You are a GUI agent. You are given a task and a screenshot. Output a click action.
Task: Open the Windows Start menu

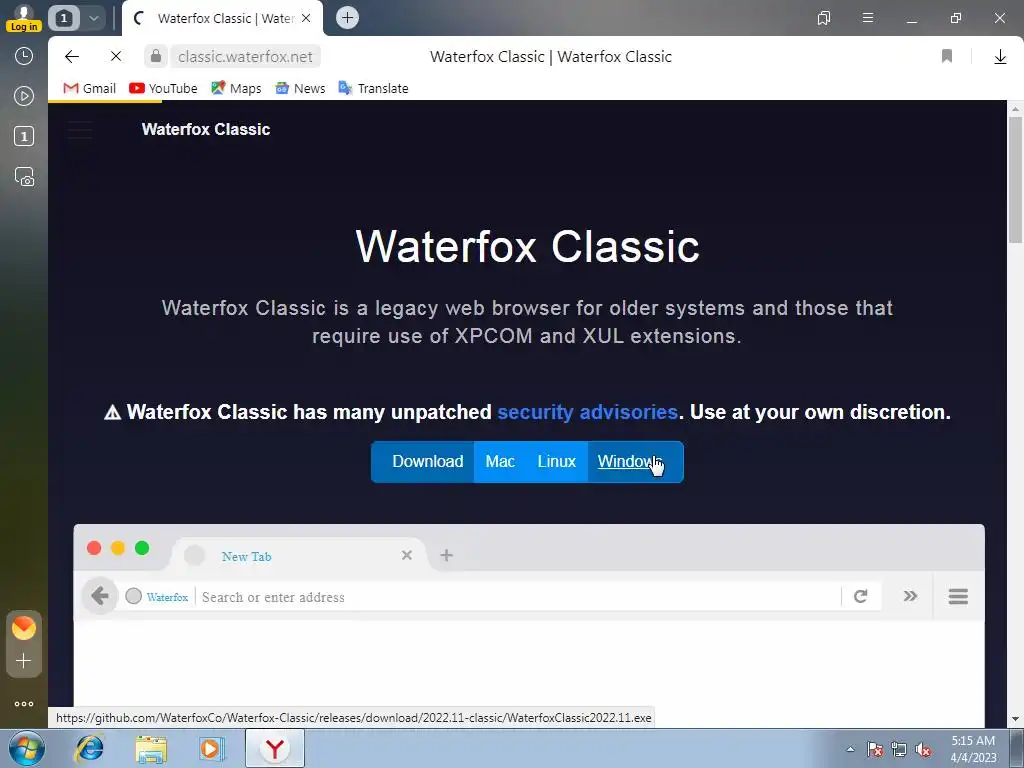pyautogui.click(x=25, y=748)
